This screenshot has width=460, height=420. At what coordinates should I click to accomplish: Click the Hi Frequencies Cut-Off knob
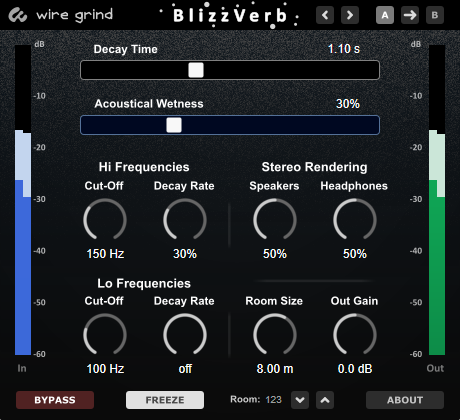point(105,219)
